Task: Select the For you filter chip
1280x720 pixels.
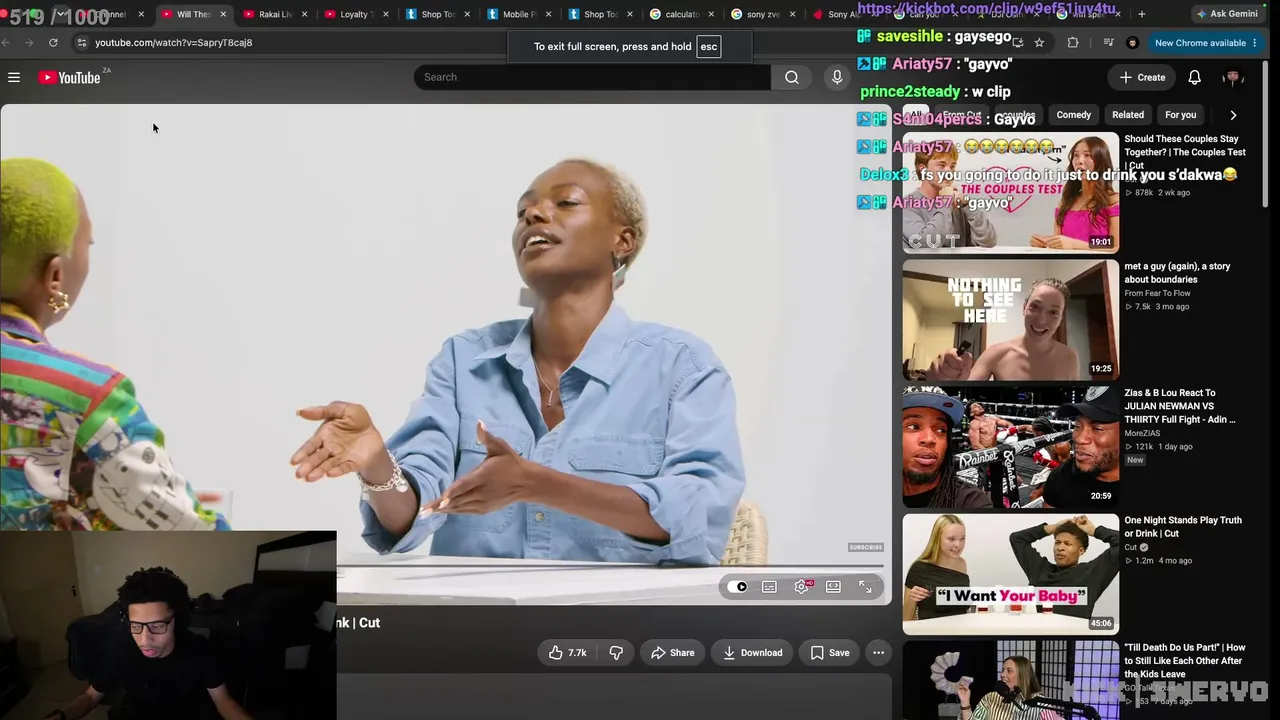Action: [x=1181, y=115]
